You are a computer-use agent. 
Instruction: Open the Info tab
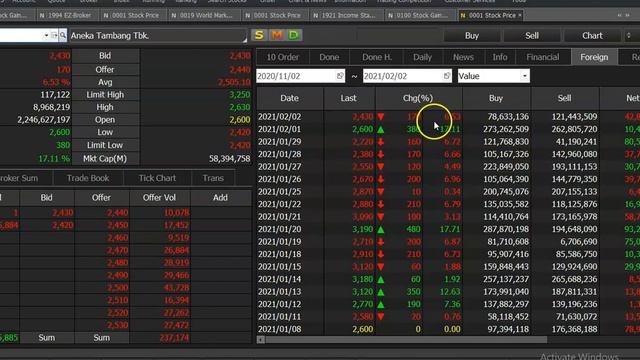pyautogui.click(x=500, y=57)
